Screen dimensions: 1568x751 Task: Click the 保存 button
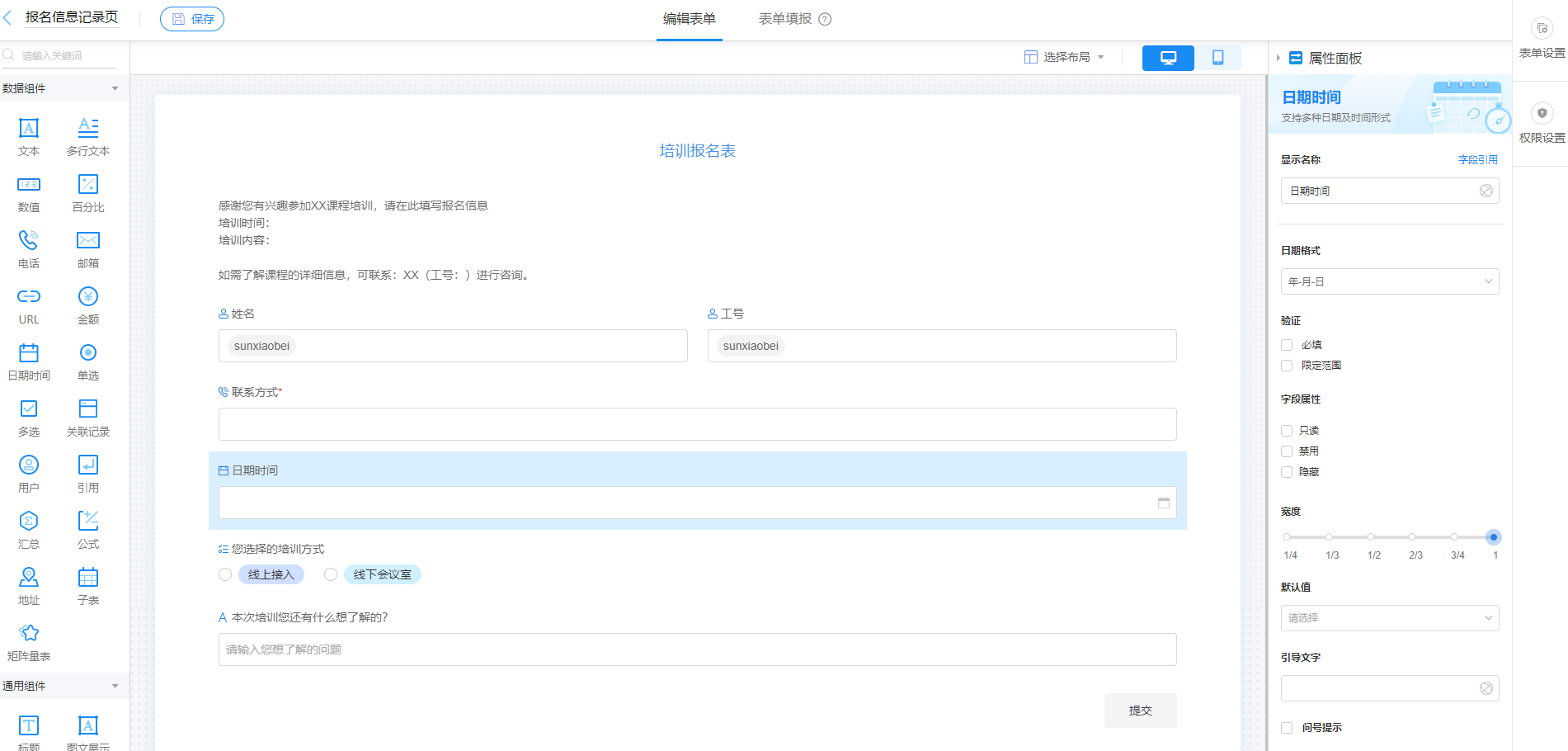[x=192, y=18]
